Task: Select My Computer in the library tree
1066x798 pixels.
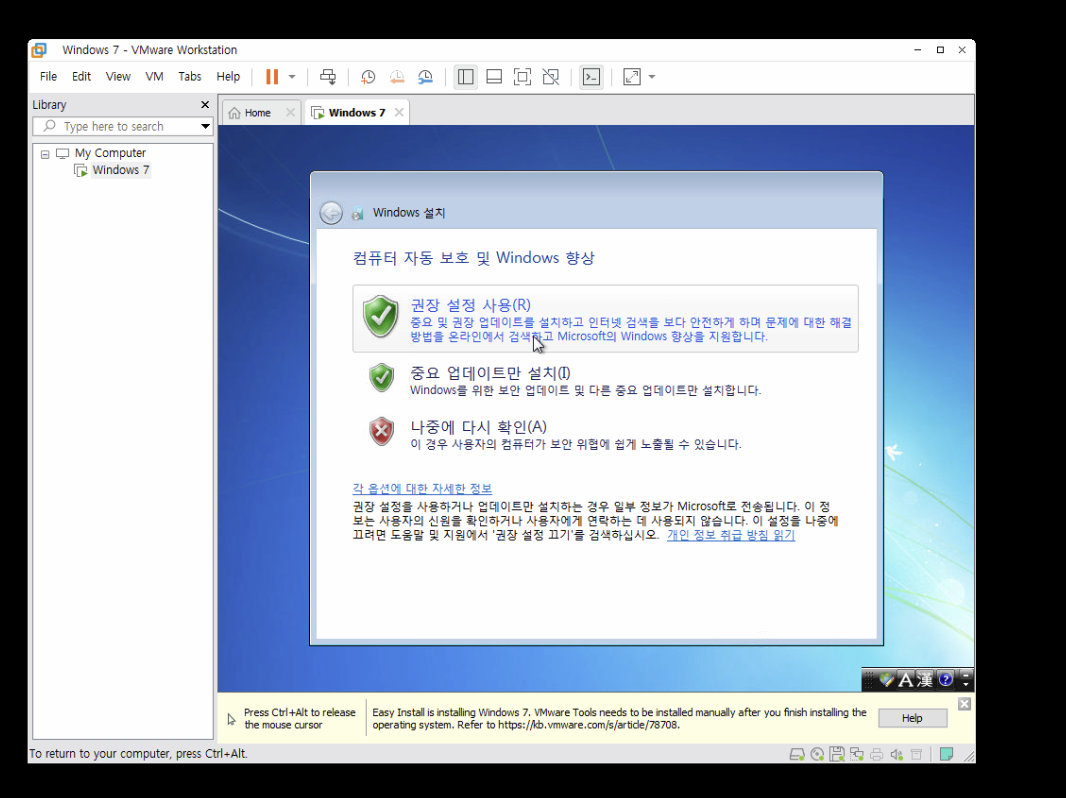Action: [x=110, y=153]
